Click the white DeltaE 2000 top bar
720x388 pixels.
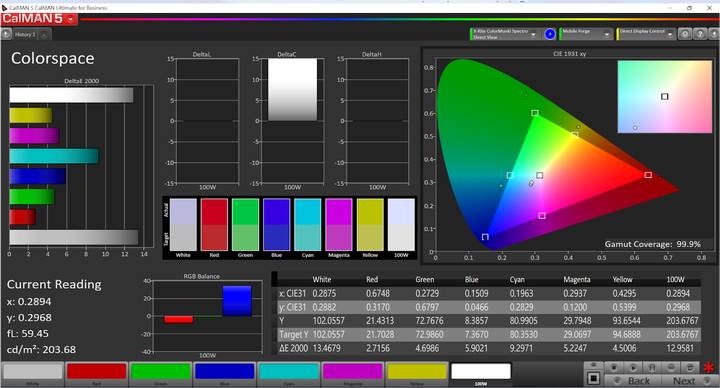(x=72, y=95)
